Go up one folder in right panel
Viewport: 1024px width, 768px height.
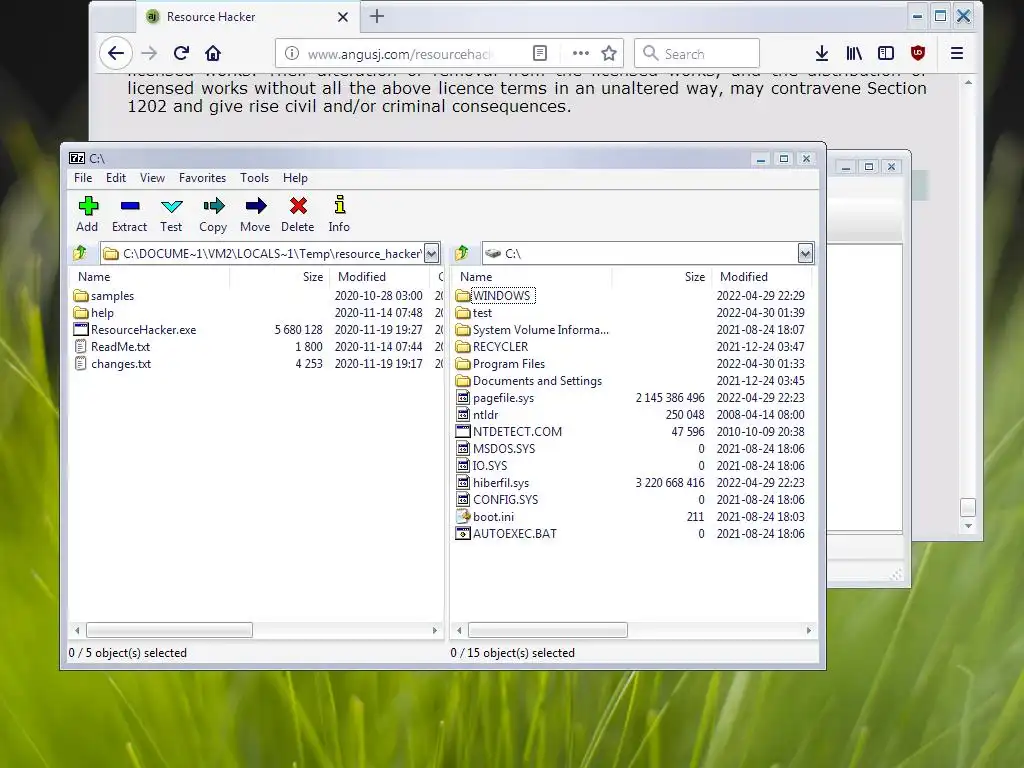tap(462, 253)
